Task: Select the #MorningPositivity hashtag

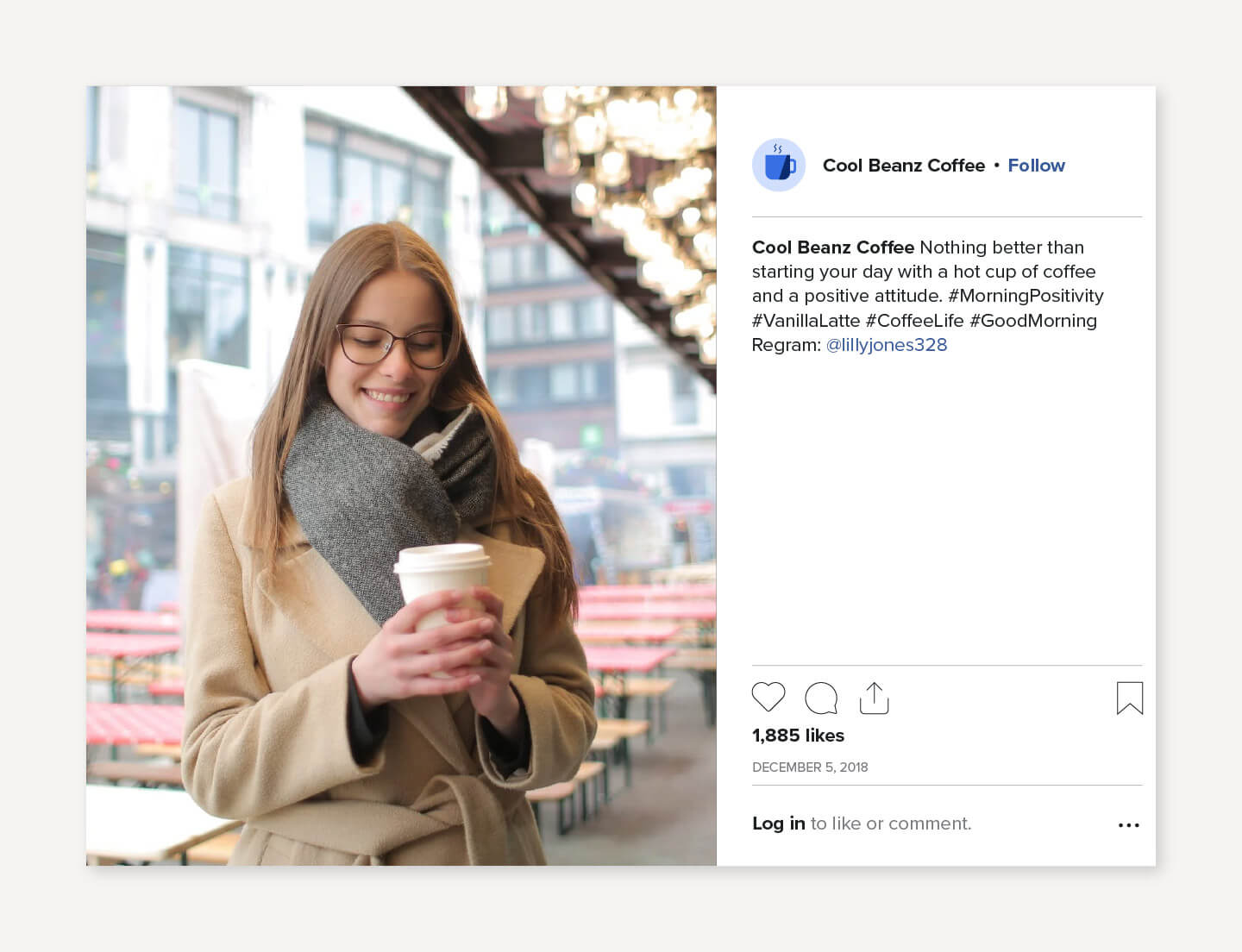Action: click(1025, 296)
